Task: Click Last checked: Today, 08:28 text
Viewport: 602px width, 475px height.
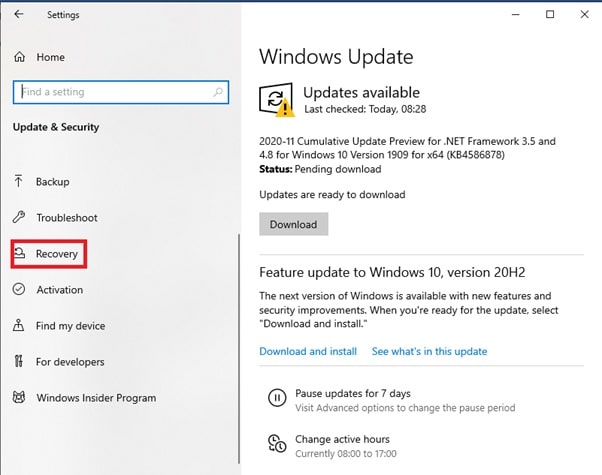Action: click(x=365, y=109)
